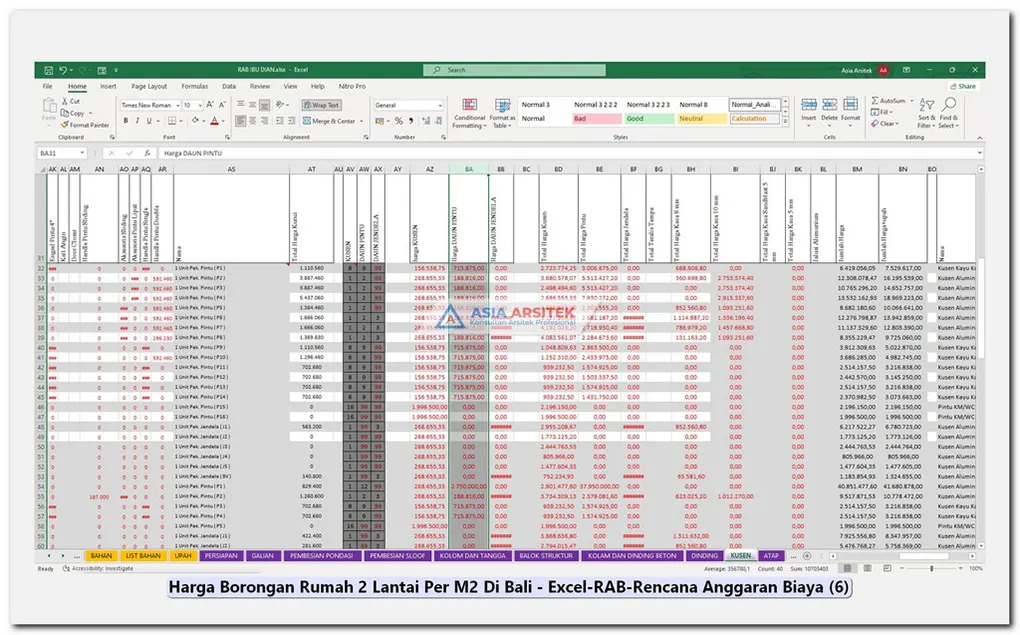
Task: Click the Share button
Action: tap(963, 87)
